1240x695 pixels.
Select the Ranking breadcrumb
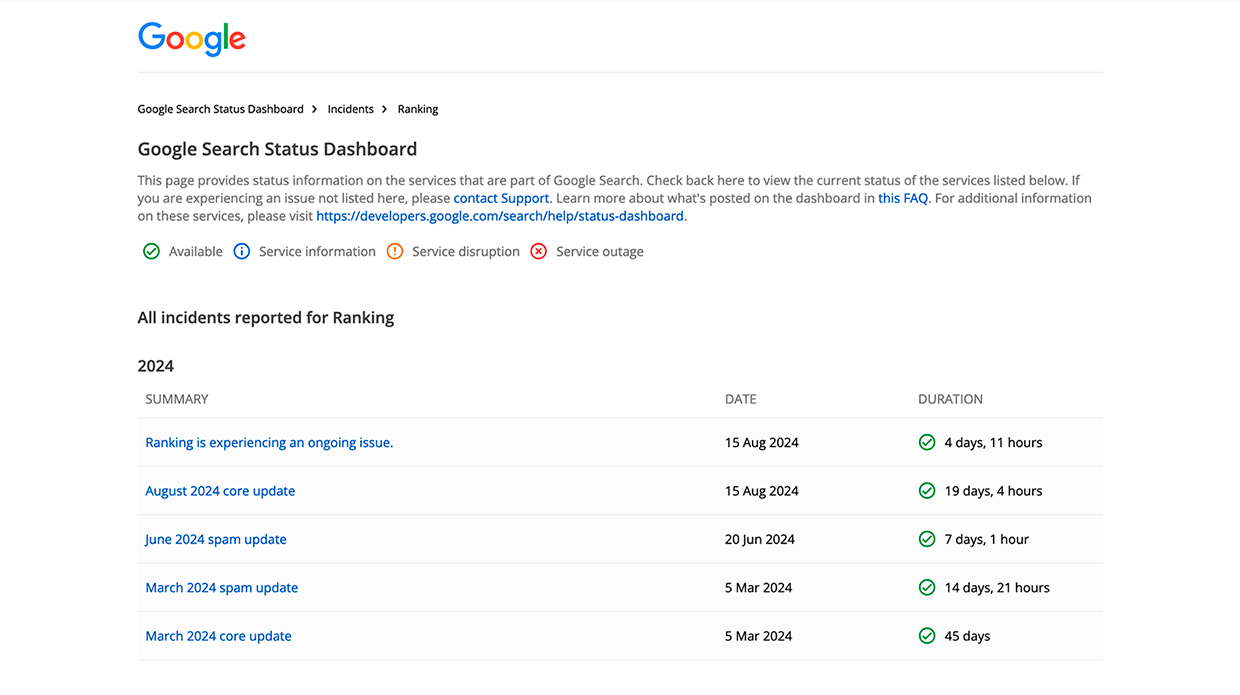418,109
